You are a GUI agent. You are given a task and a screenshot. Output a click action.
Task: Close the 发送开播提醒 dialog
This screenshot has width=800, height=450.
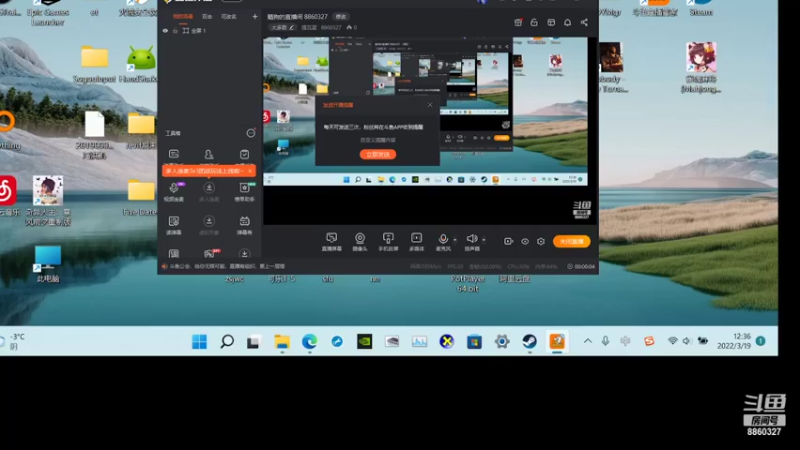coord(430,105)
